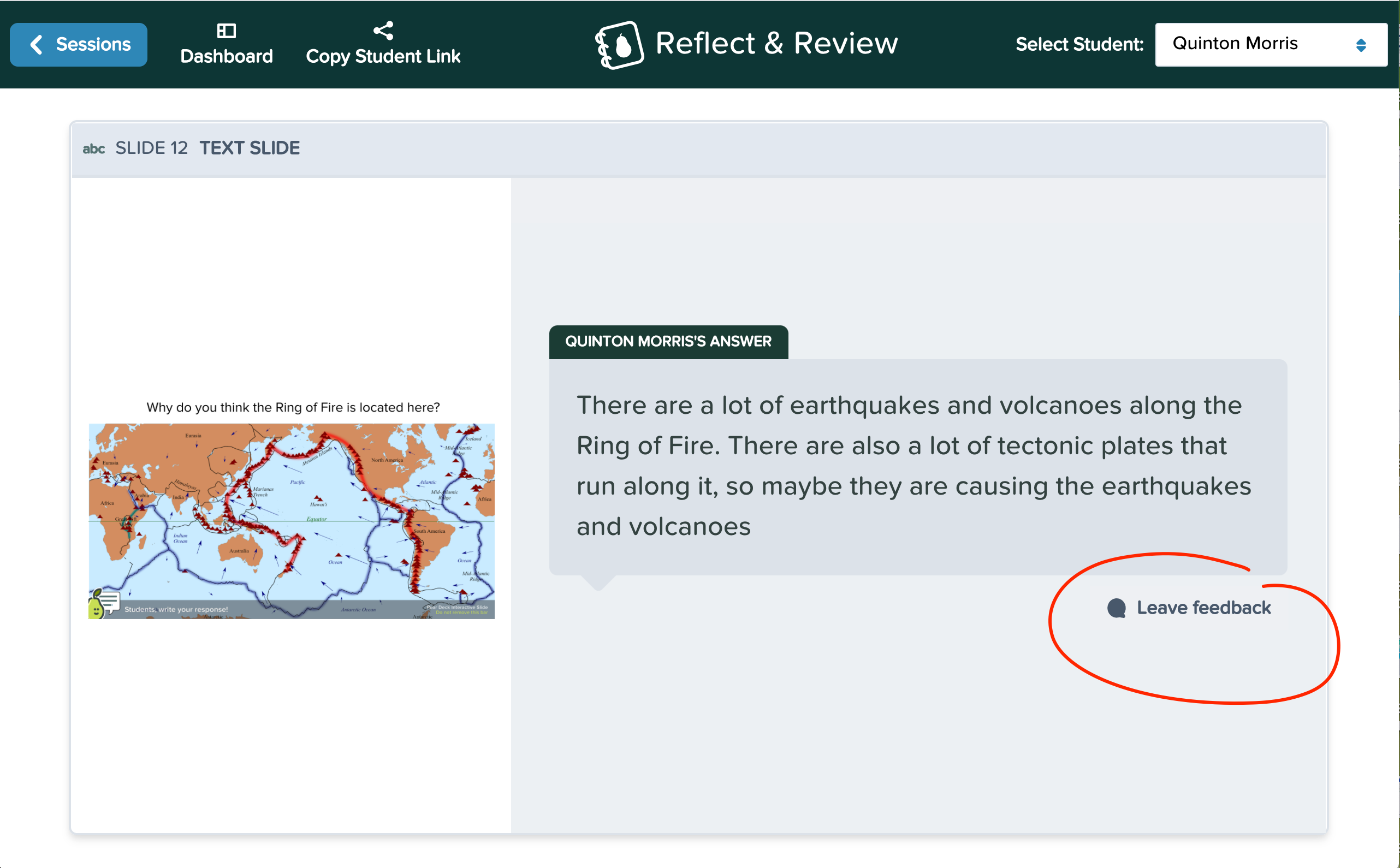Open the Dashboard via its panel icon
Screen dimensions: 1400x868
[227, 31]
